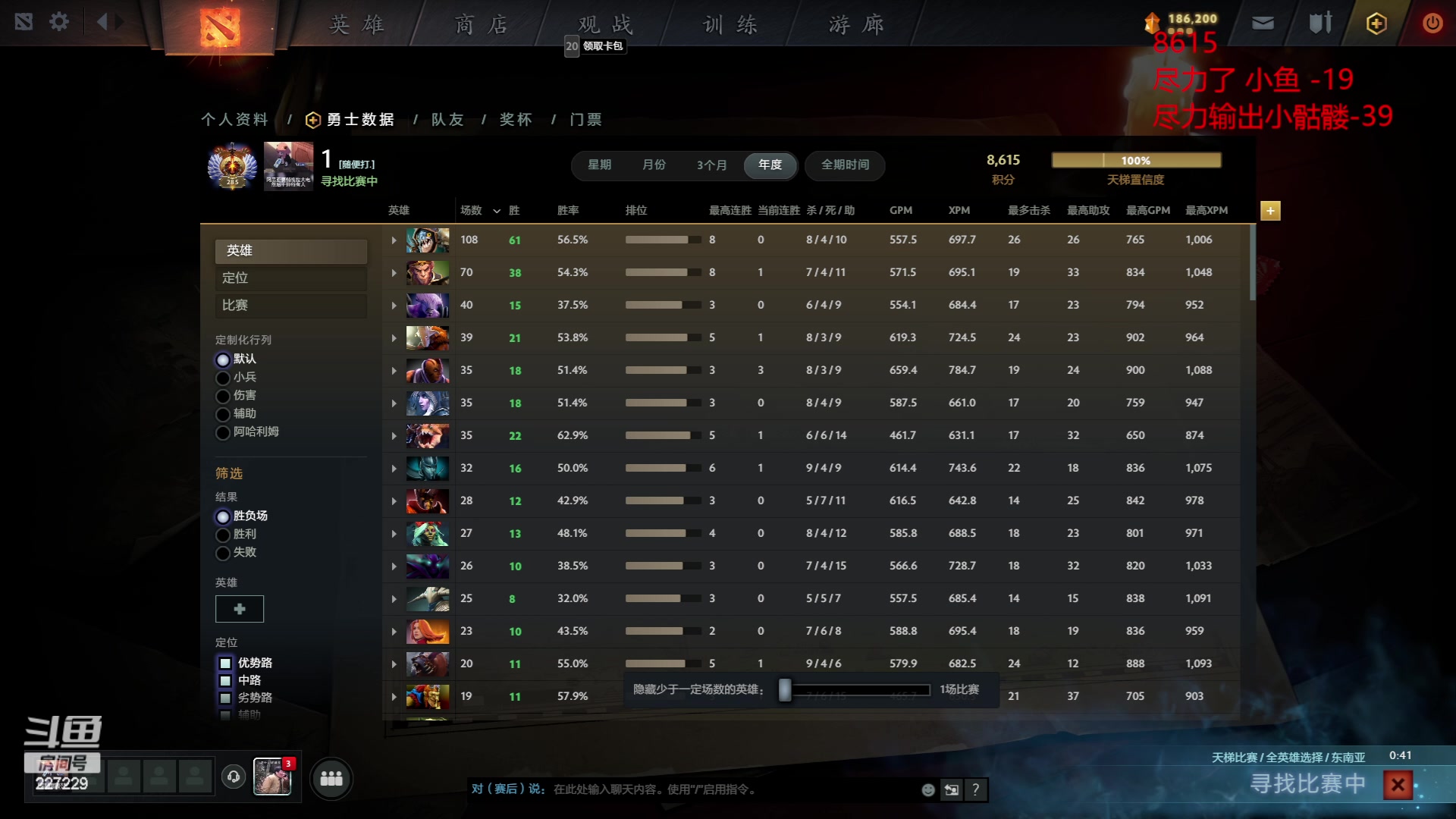The image size is (1456, 819).
Task: Click the red power quit icon
Action: pyautogui.click(x=1432, y=23)
